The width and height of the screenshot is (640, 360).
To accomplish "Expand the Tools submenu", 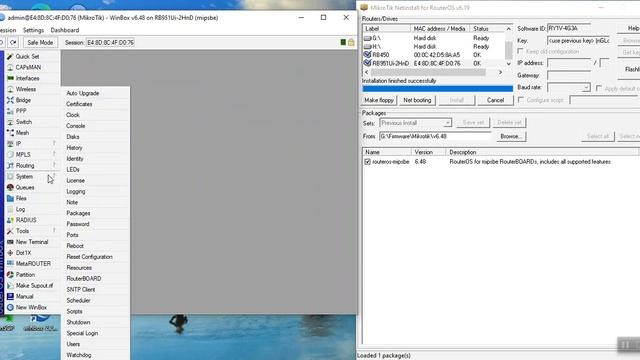I will [32, 231].
